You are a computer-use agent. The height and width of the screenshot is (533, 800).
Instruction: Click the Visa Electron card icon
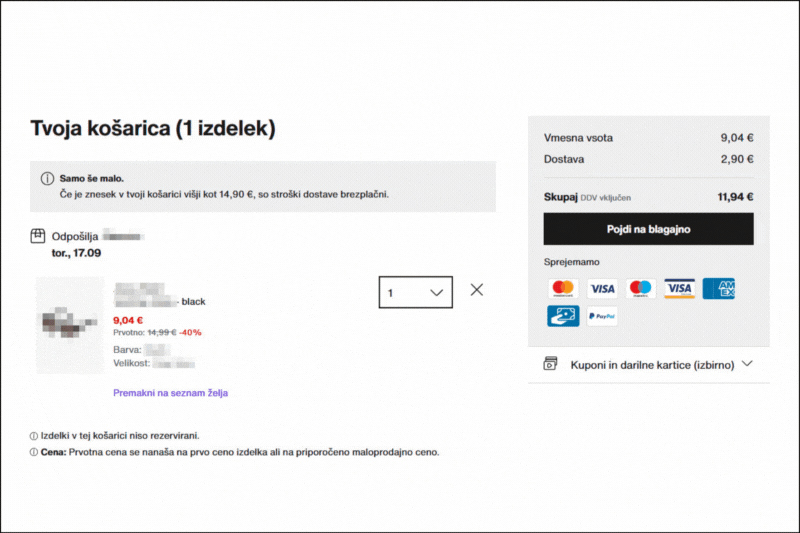tap(680, 289)
